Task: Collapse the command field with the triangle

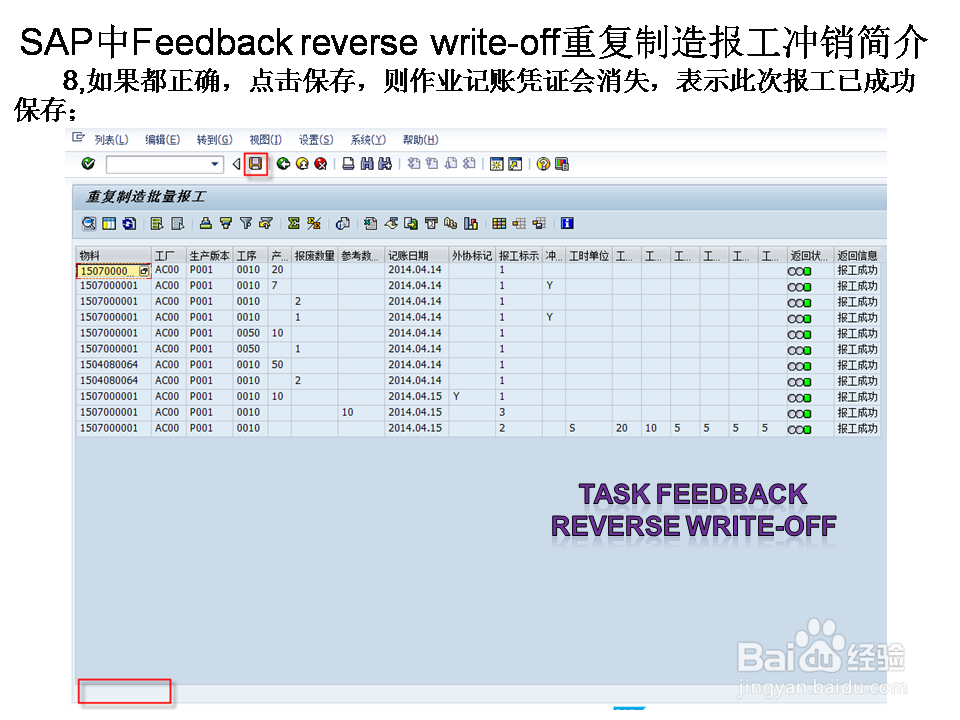Action: click(236, 164)
